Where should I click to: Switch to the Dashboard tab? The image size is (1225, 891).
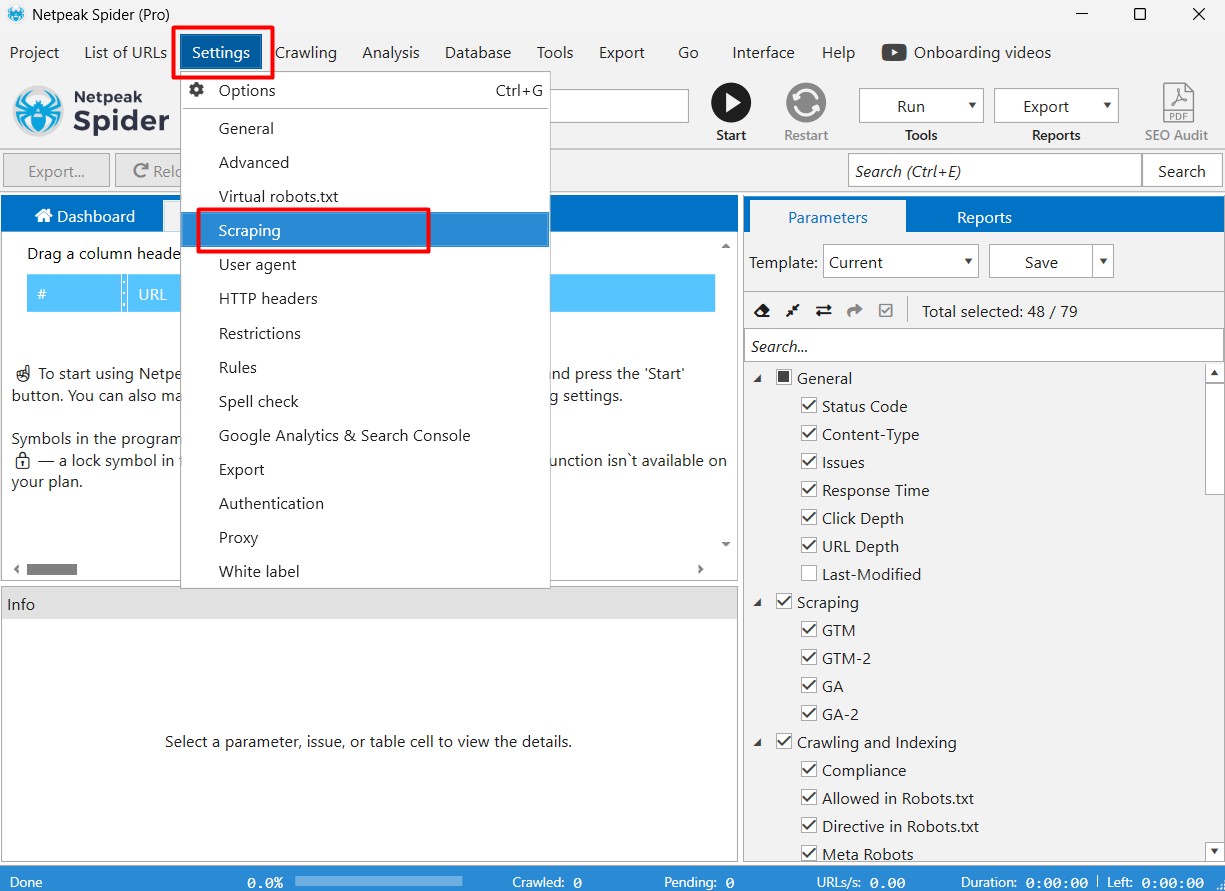[x=84, y=216]
